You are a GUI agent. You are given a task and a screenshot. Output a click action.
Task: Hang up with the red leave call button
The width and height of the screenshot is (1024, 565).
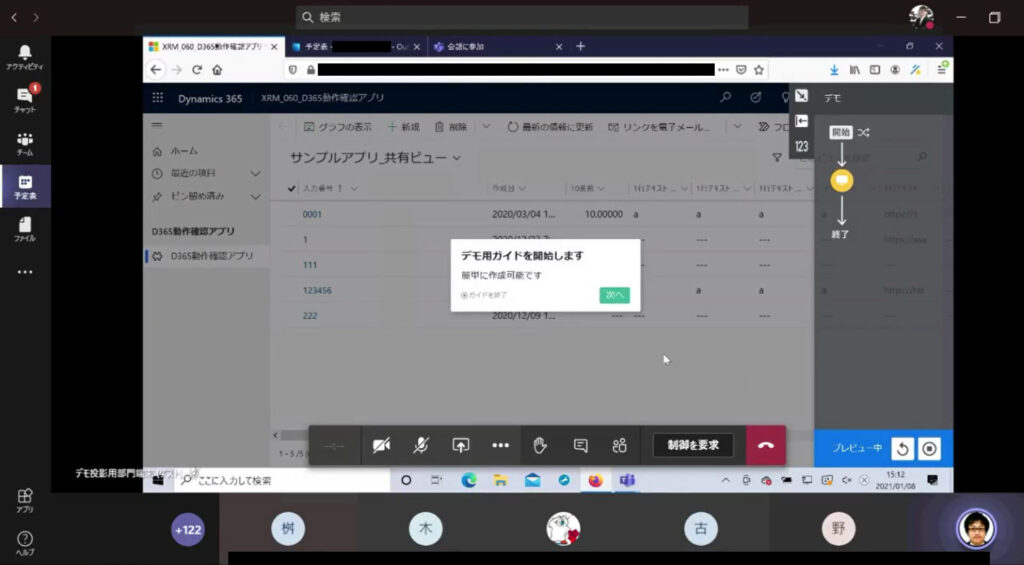pos(766,445)
